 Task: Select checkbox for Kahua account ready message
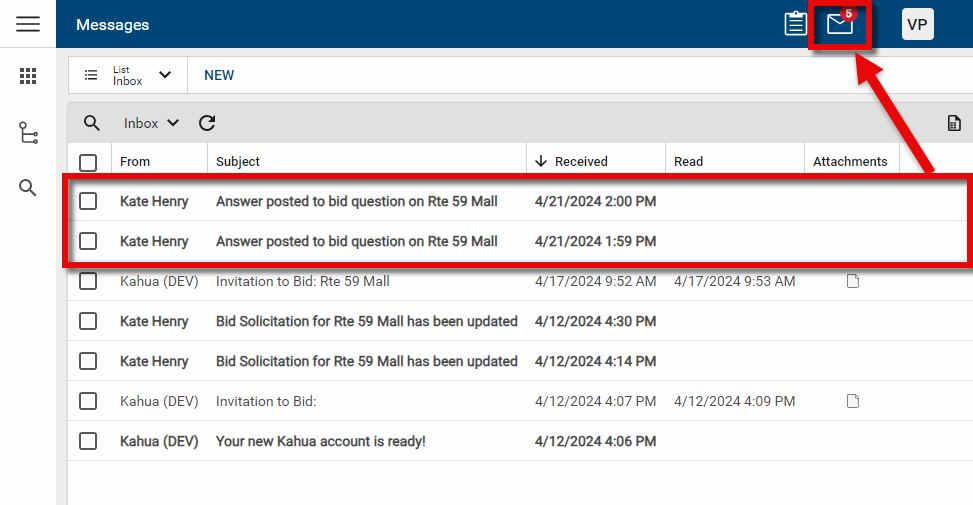[x=88, y=441]
